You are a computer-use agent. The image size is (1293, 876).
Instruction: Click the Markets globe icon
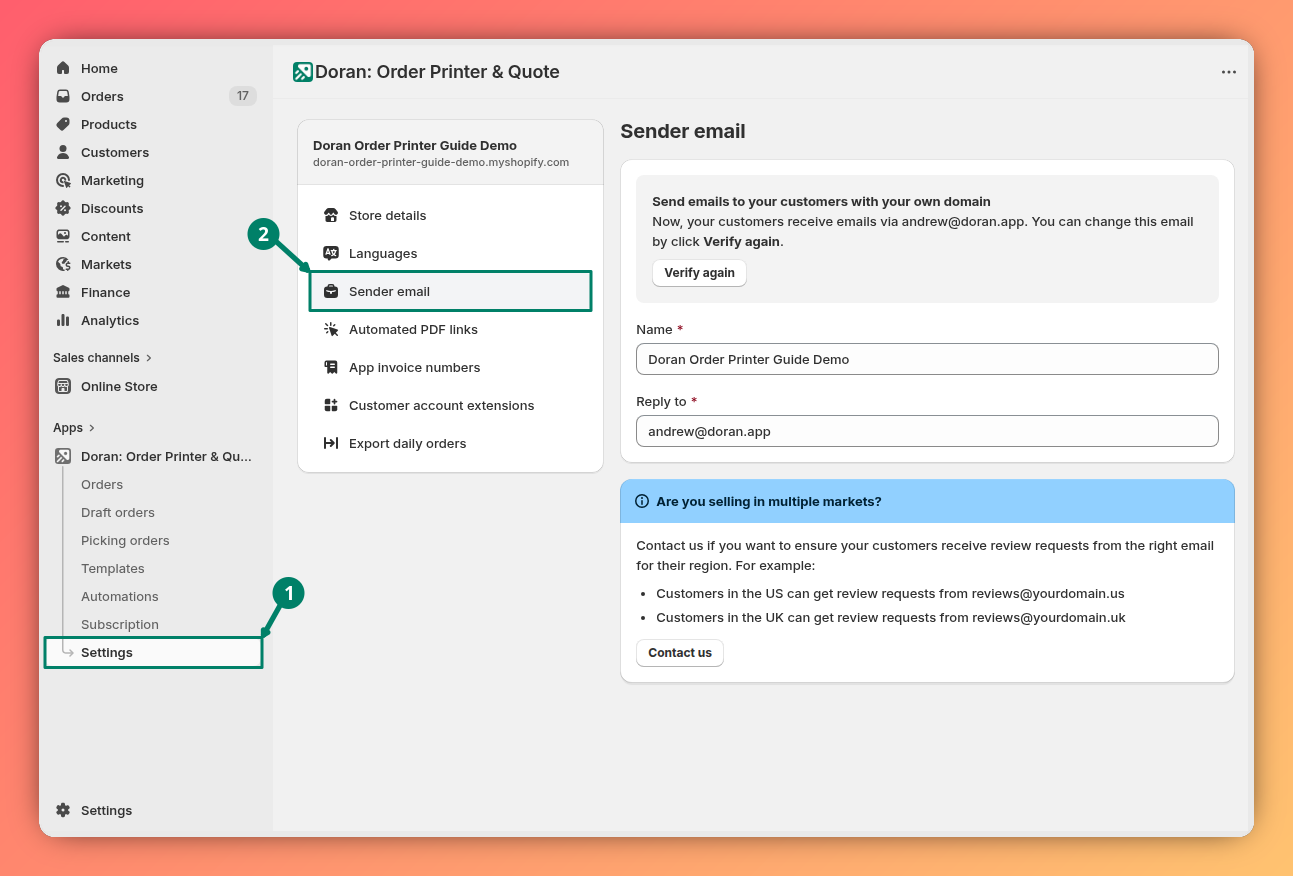point(63,264)
